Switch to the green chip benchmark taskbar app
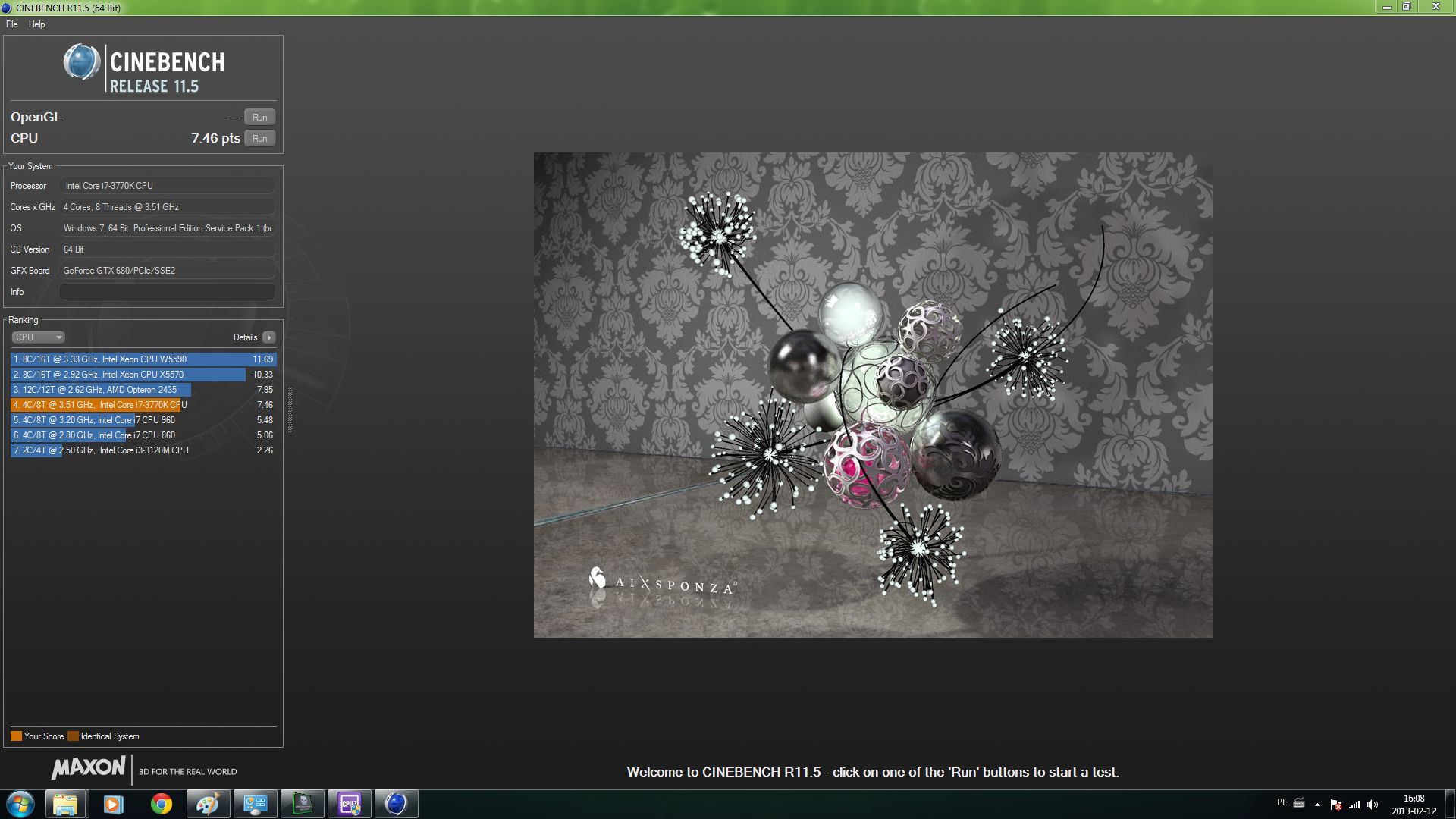Screen dimensions: 1456x819 tap(302, 804)
